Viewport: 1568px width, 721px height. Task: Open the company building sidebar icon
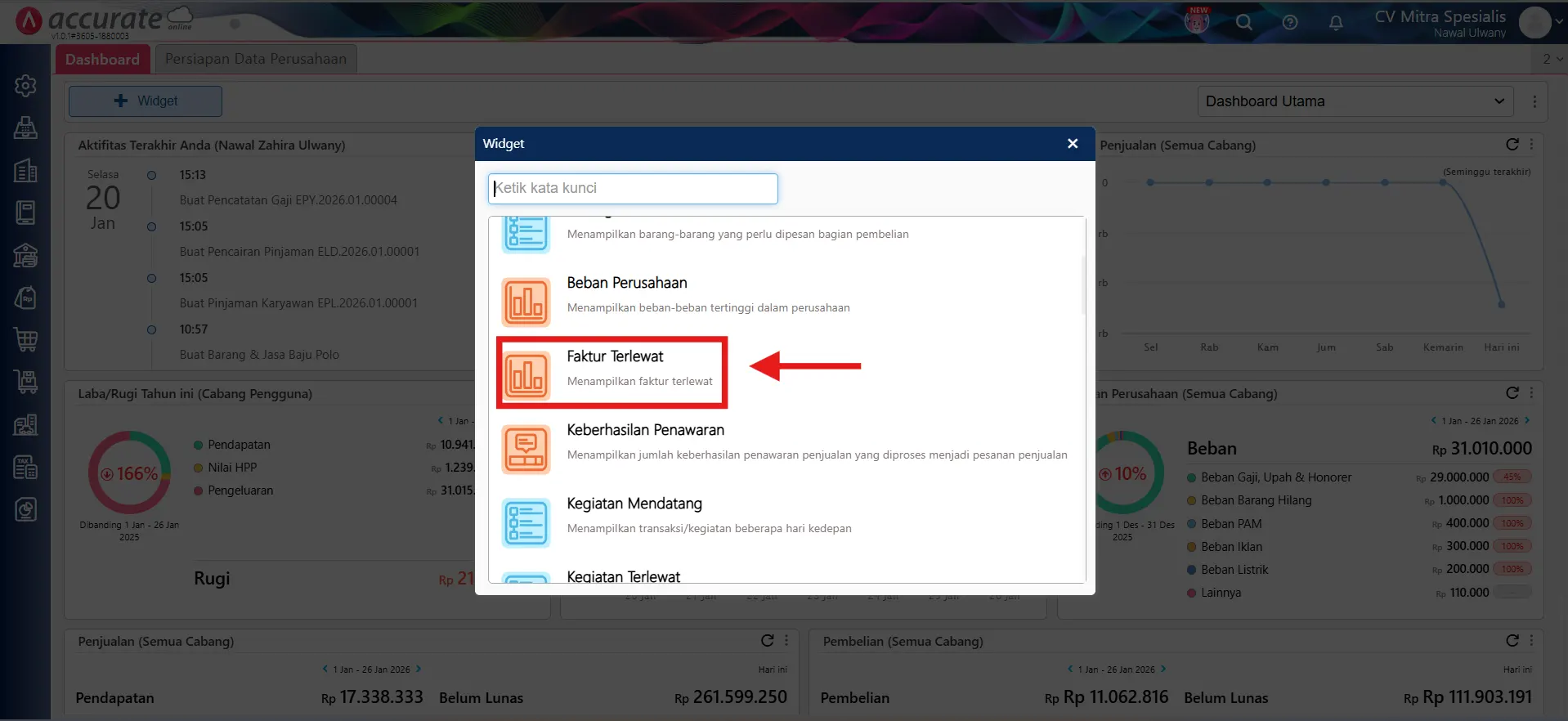25,170
